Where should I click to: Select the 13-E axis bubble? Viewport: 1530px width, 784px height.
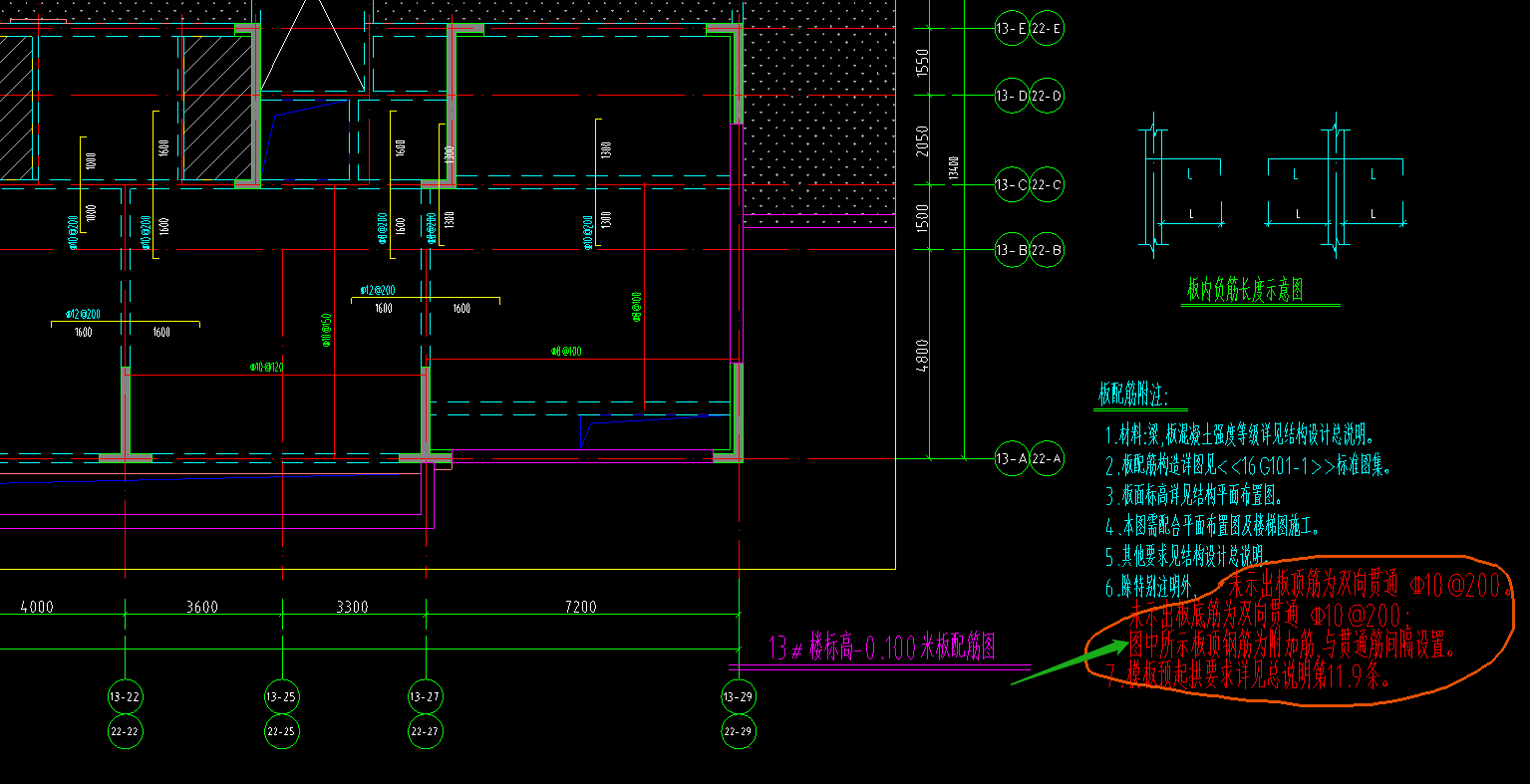(x=1012, y=29)
